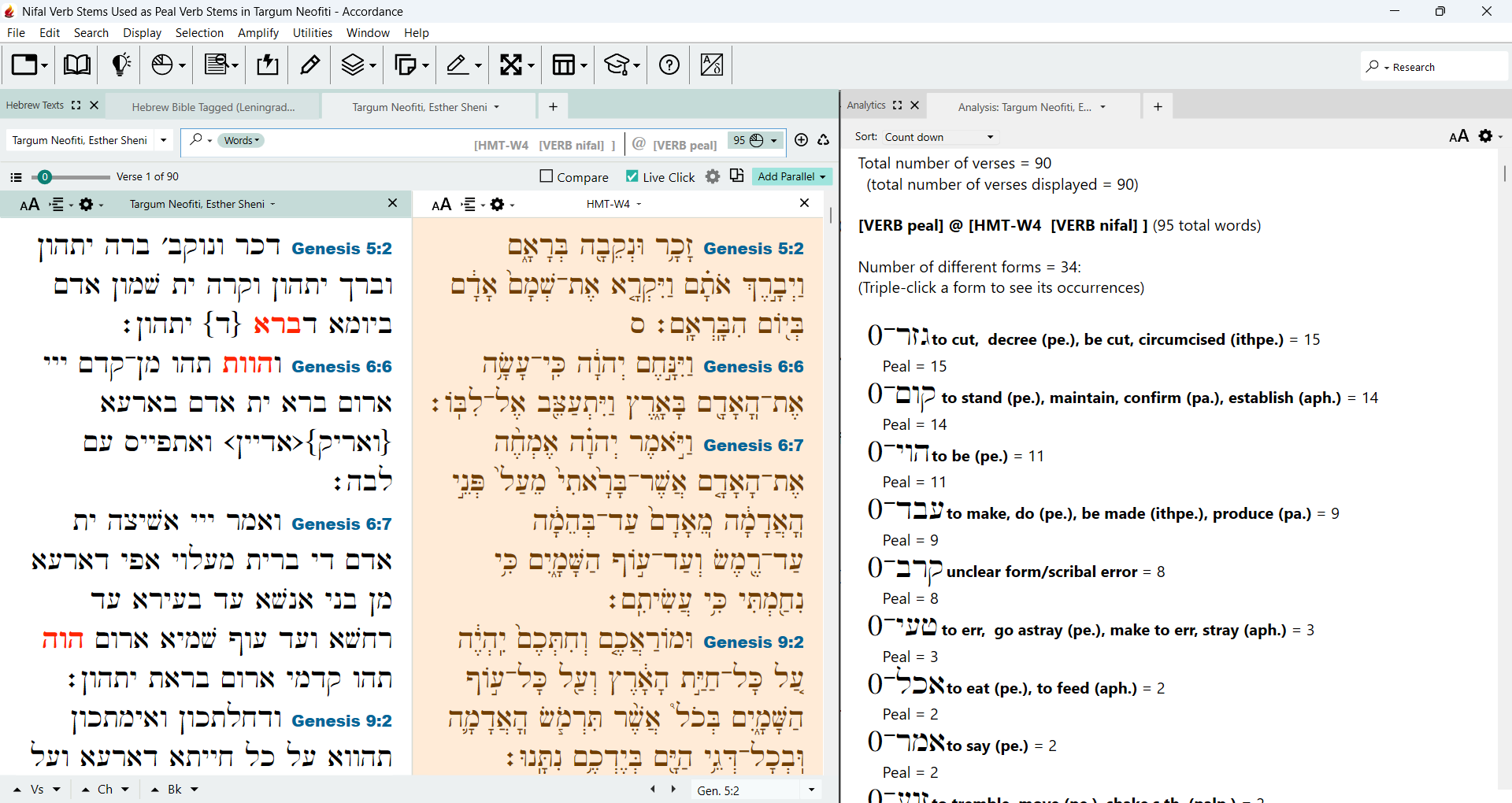Open the Amplify menu
This screenshot has width=1512, height=803.
click(x=258, y=33)
